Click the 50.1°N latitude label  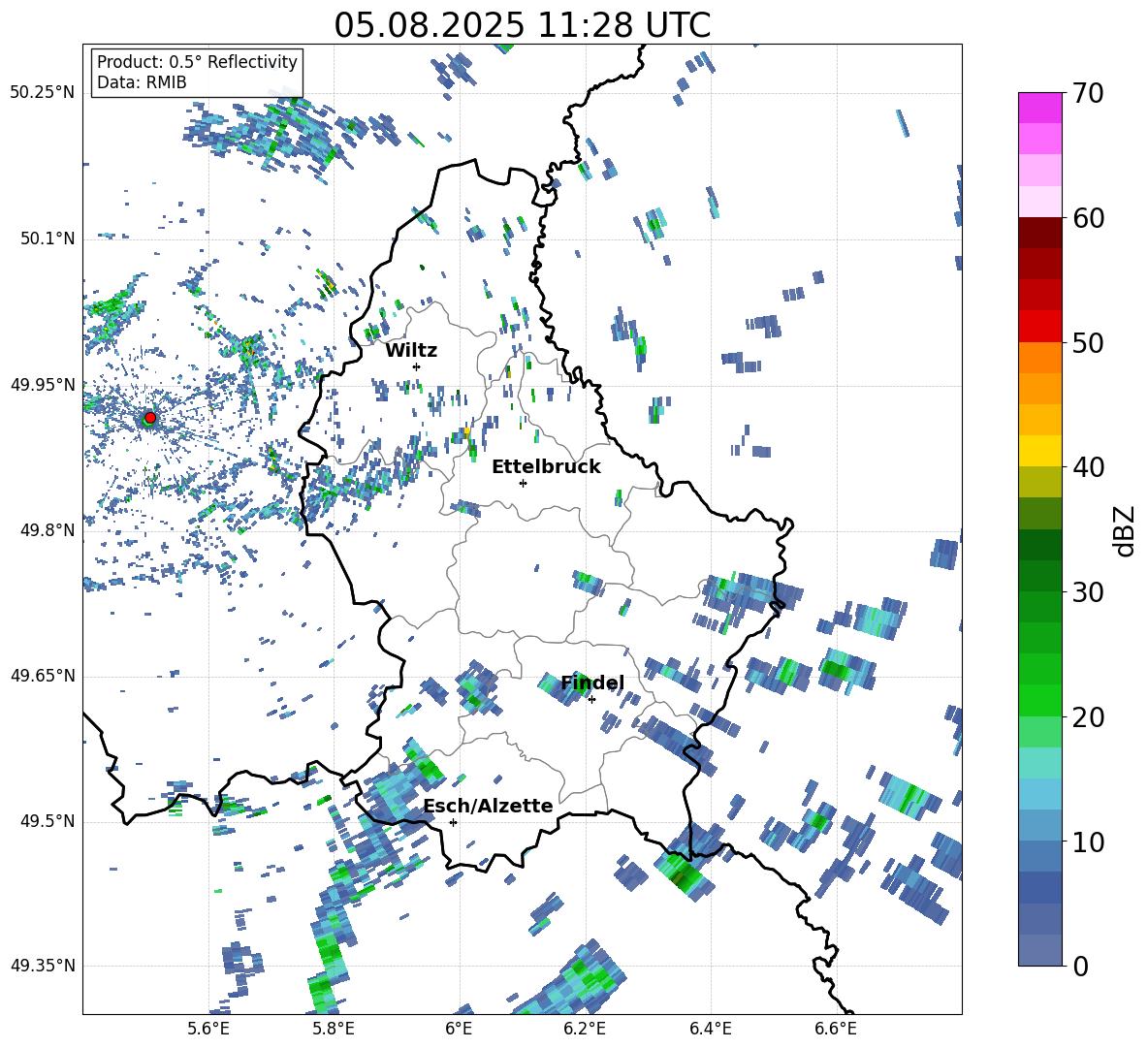[47, 238]
